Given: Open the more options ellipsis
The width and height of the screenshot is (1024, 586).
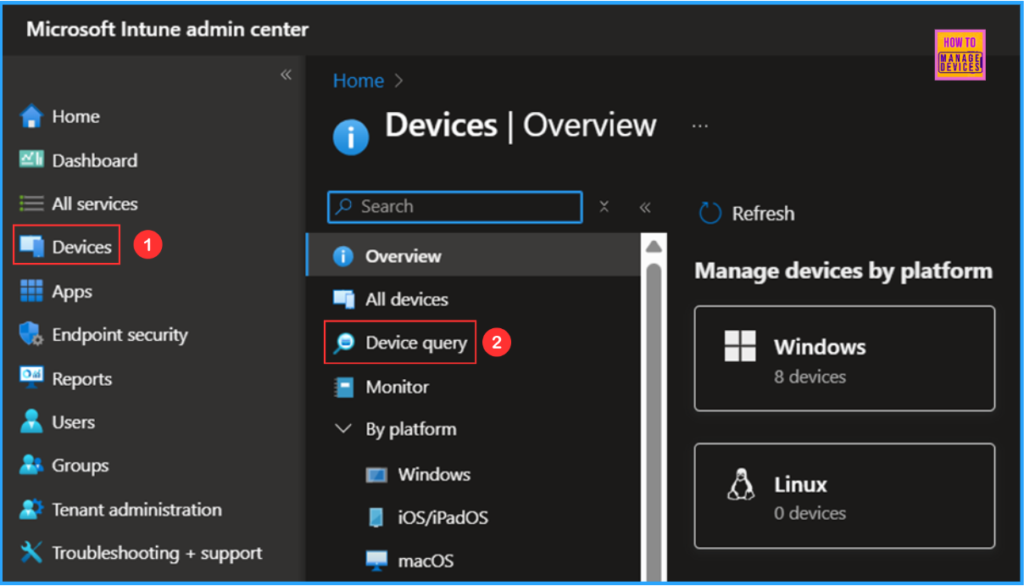Looking at the screenshot, I should pos(699,125).
